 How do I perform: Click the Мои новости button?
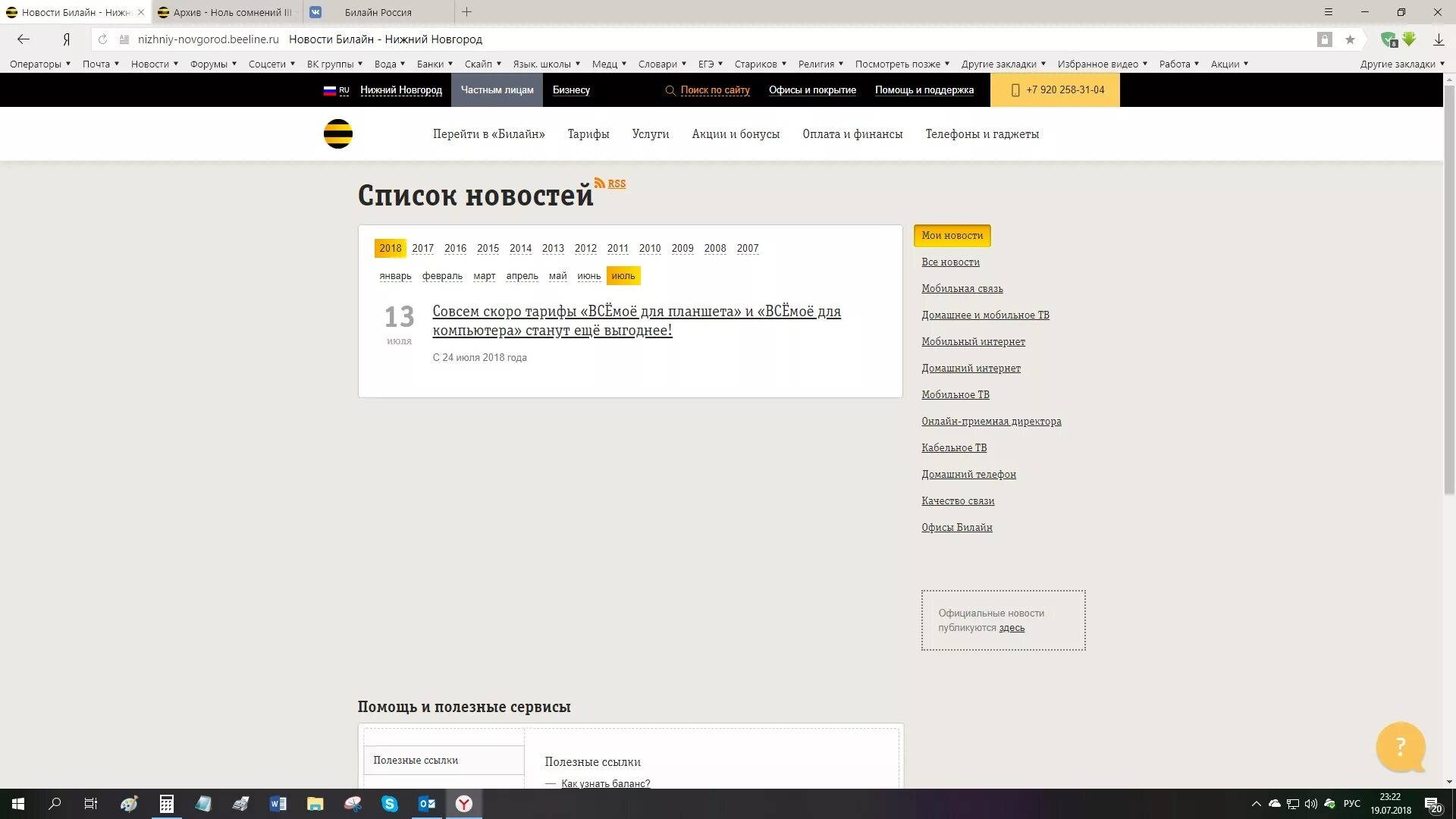tap(952, 236)
